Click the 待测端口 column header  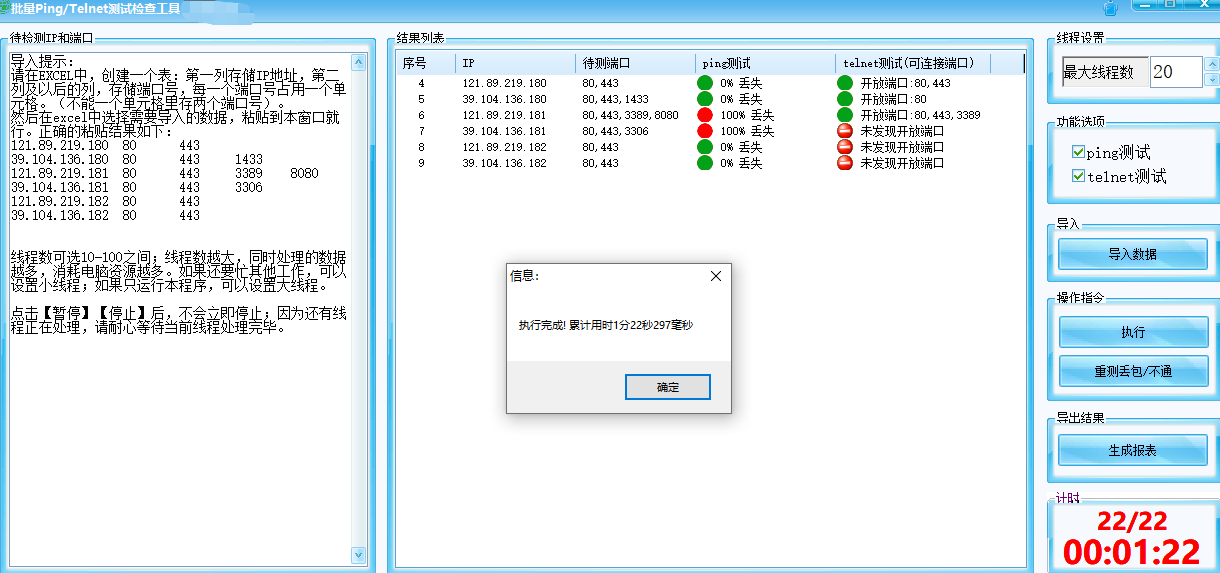[636, 63]
